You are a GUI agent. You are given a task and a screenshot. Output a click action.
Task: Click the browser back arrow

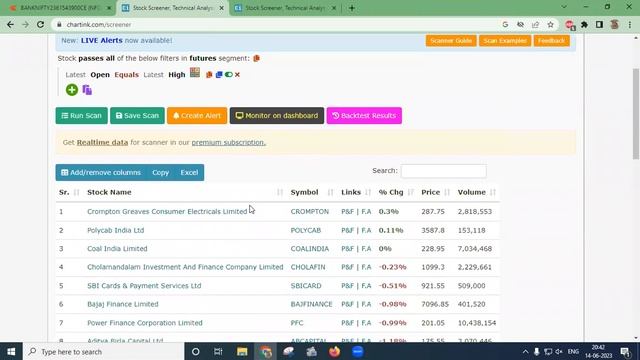tap(10, 24)
